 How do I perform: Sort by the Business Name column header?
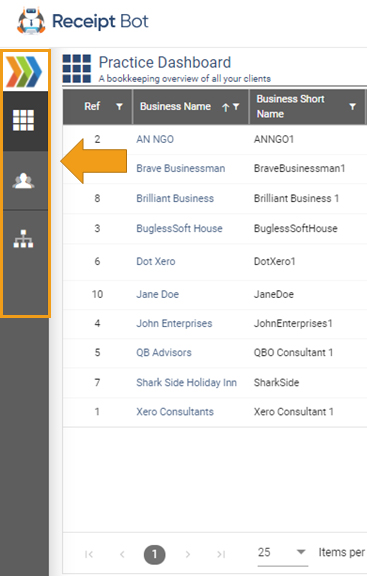(x=175, y=107)
